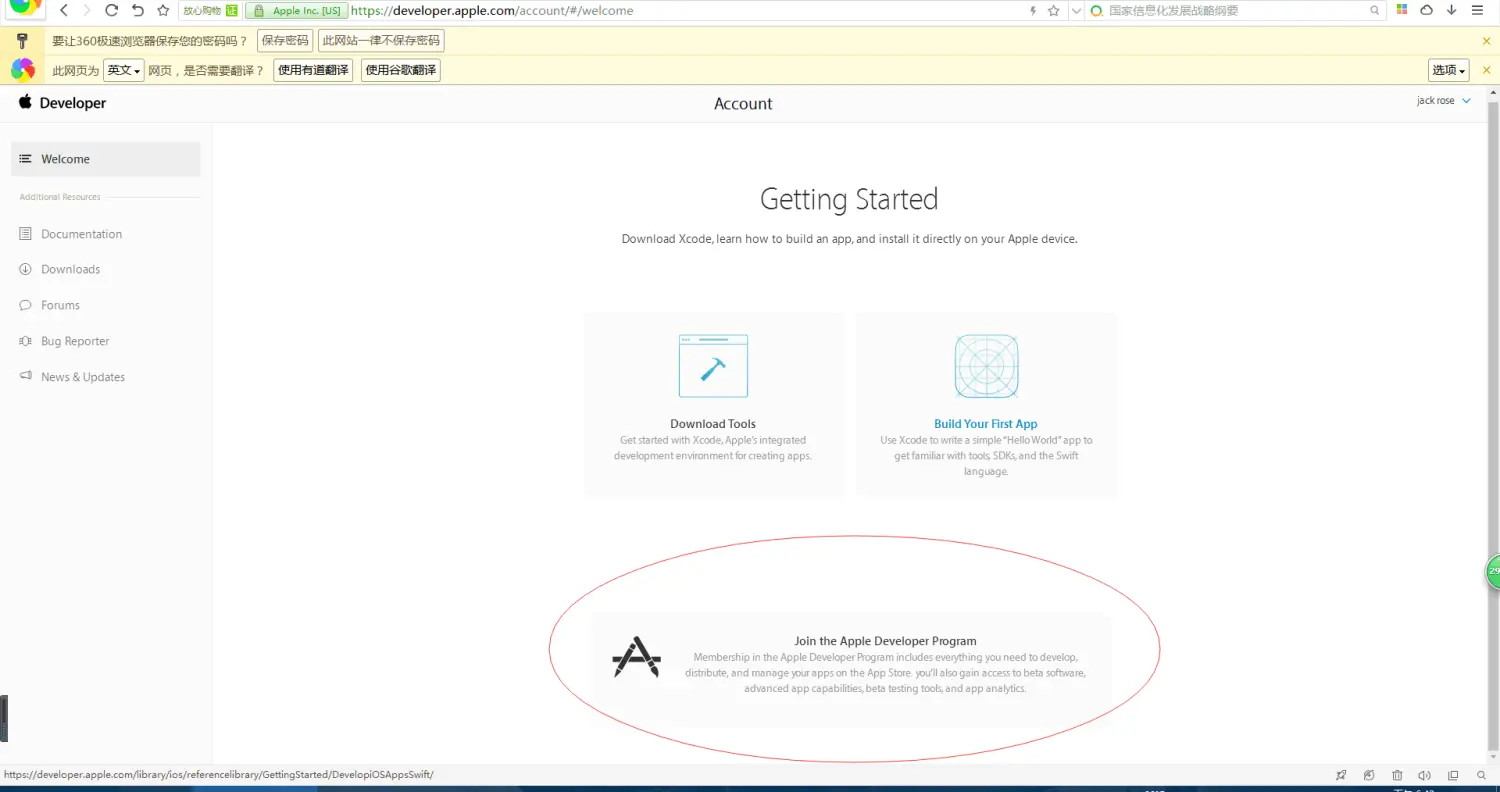Click the trash can icon in status bar
This screenshot has height=792, width=1500.
point(1397,775)
